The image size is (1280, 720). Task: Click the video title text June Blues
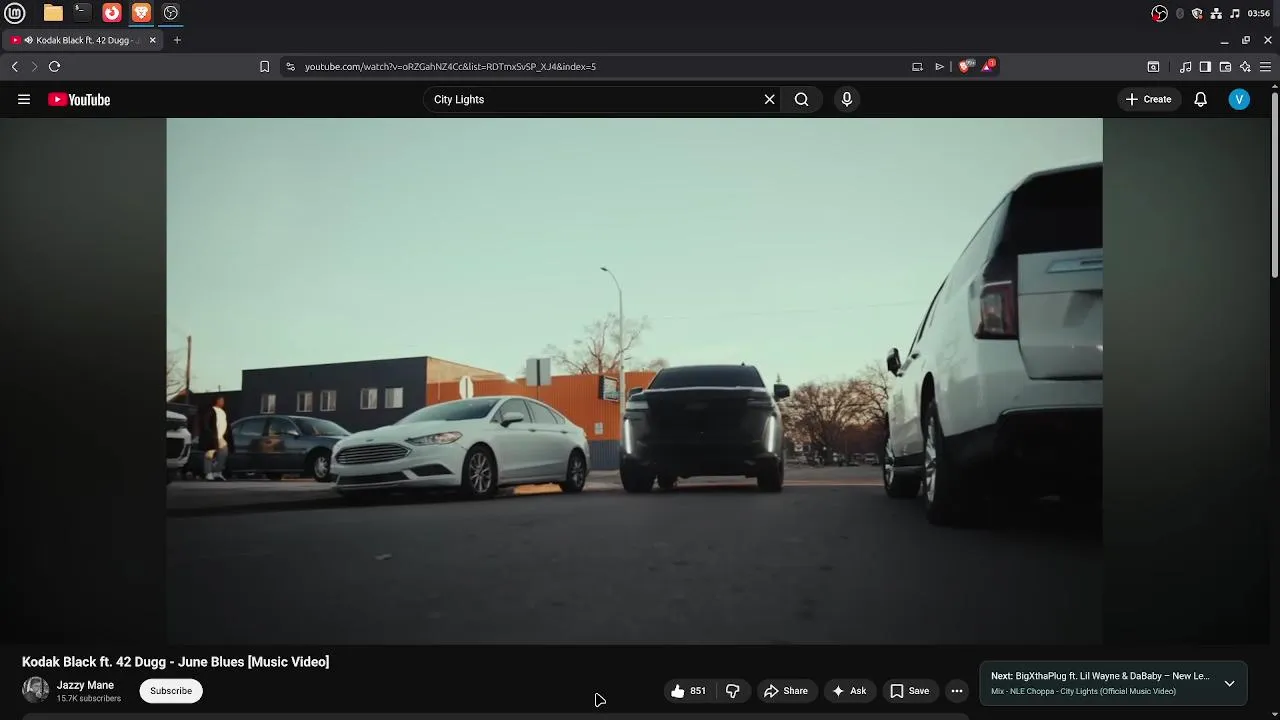click(211, 662)
